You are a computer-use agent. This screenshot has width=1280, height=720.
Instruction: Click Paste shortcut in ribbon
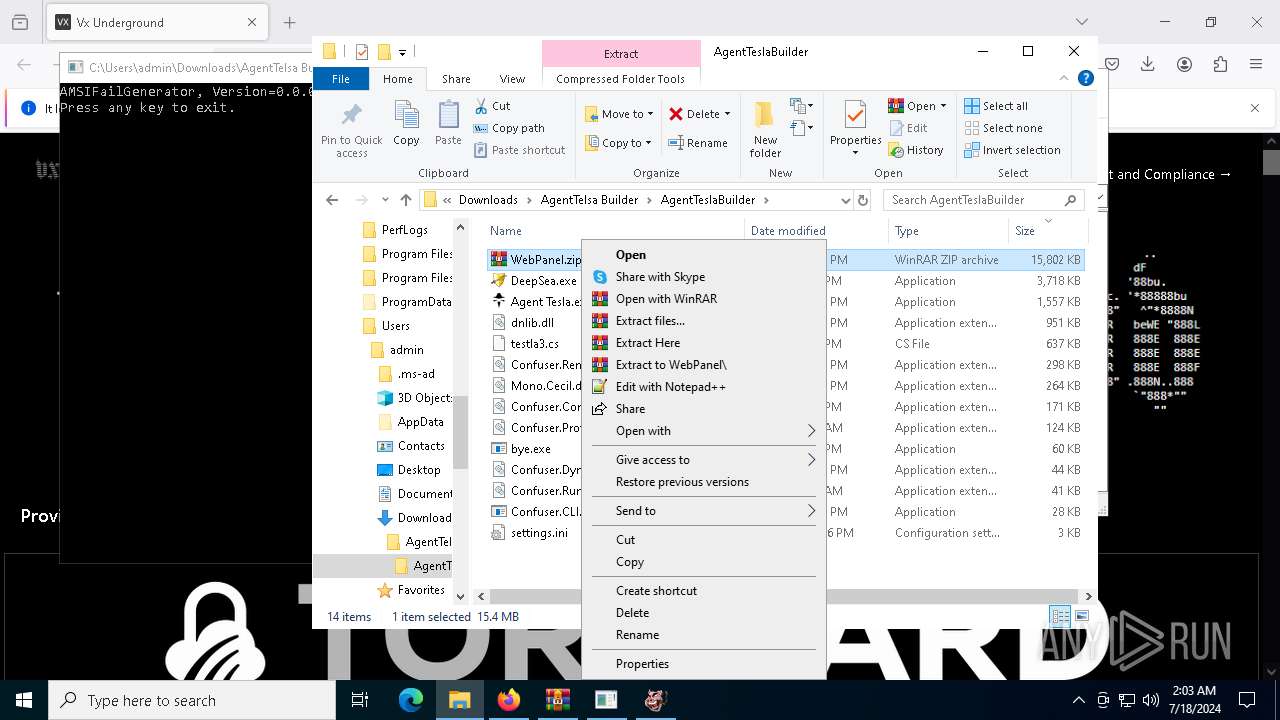tap(519, 150)
